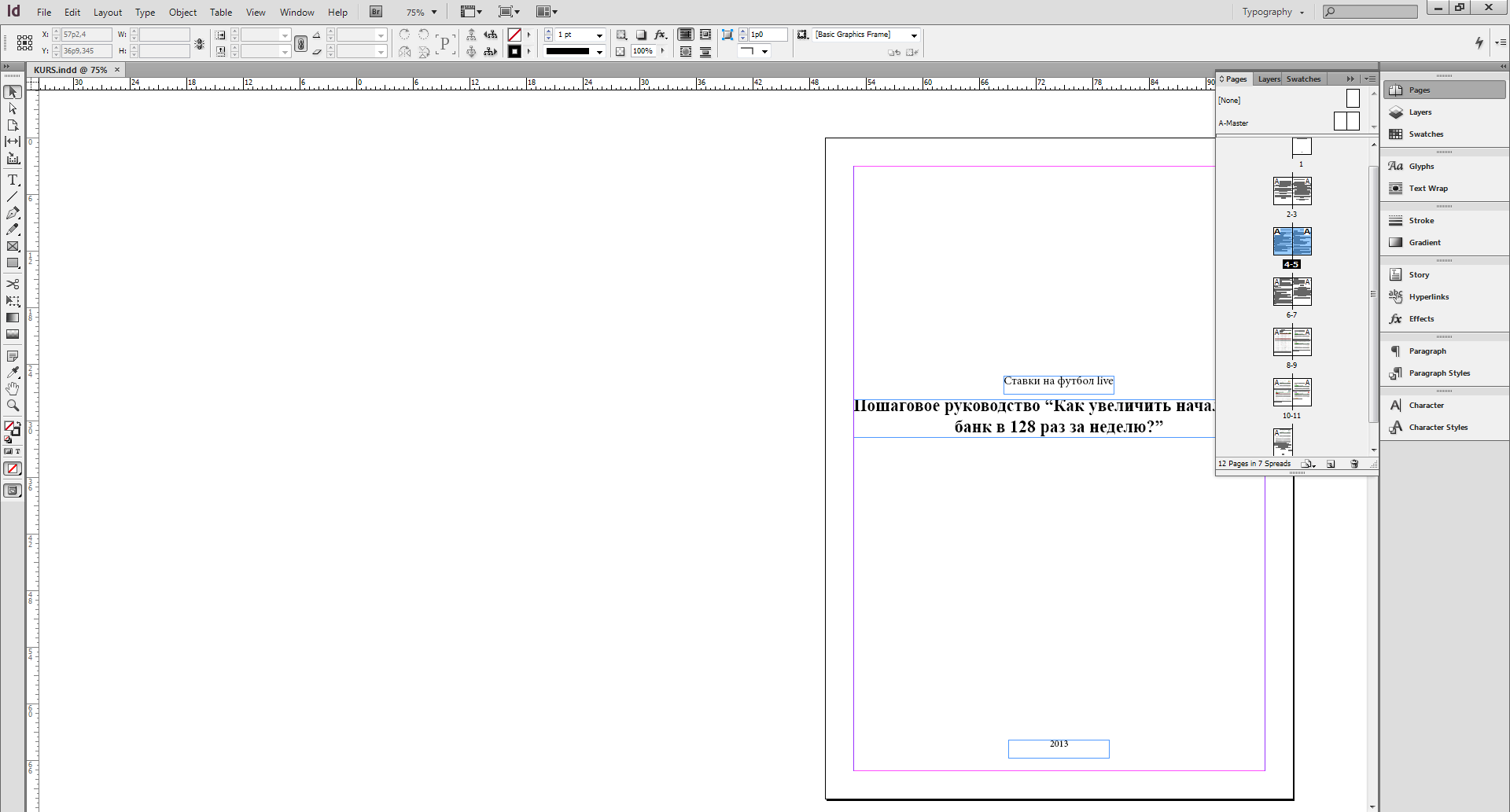Viewport: 1510px width, 812px height.
Task: Select the Rectangle tool
Action: [x=13, y=263]
